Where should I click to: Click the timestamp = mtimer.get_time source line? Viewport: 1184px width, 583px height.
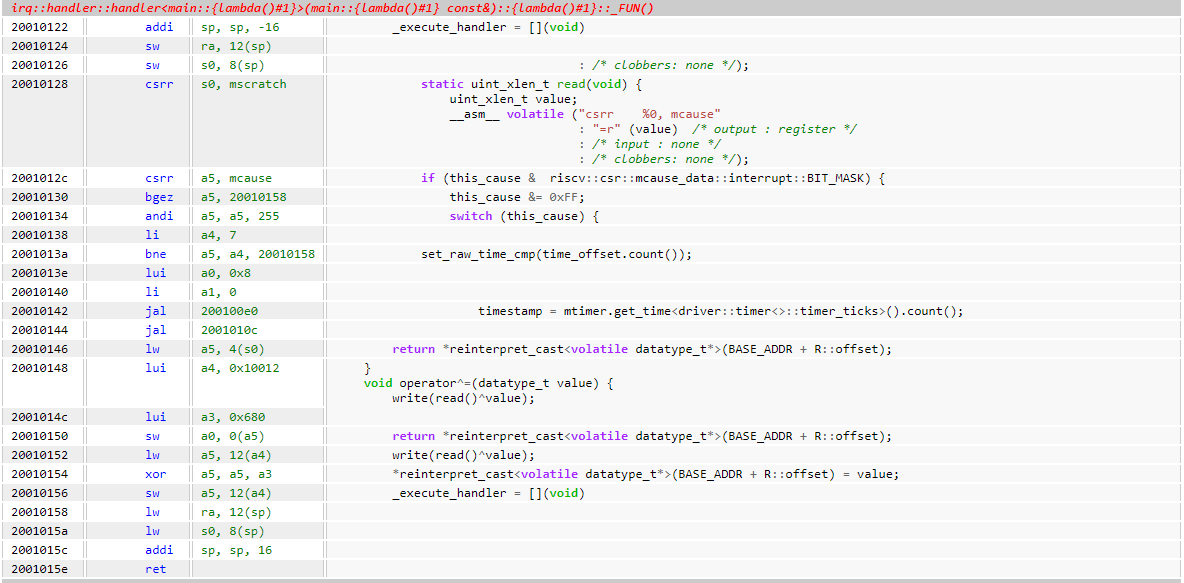720,311
